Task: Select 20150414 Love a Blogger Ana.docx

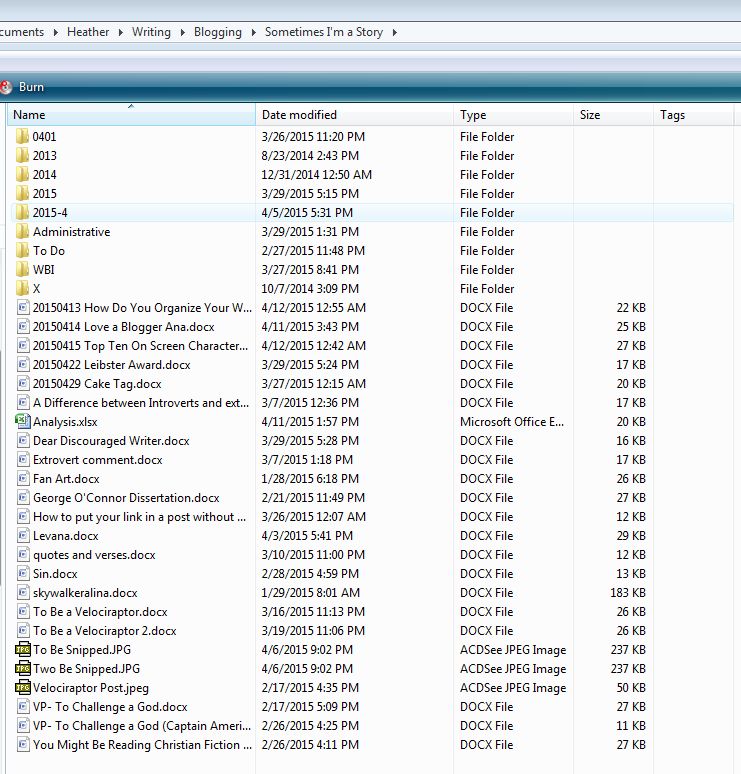Action: pos(124,327)
